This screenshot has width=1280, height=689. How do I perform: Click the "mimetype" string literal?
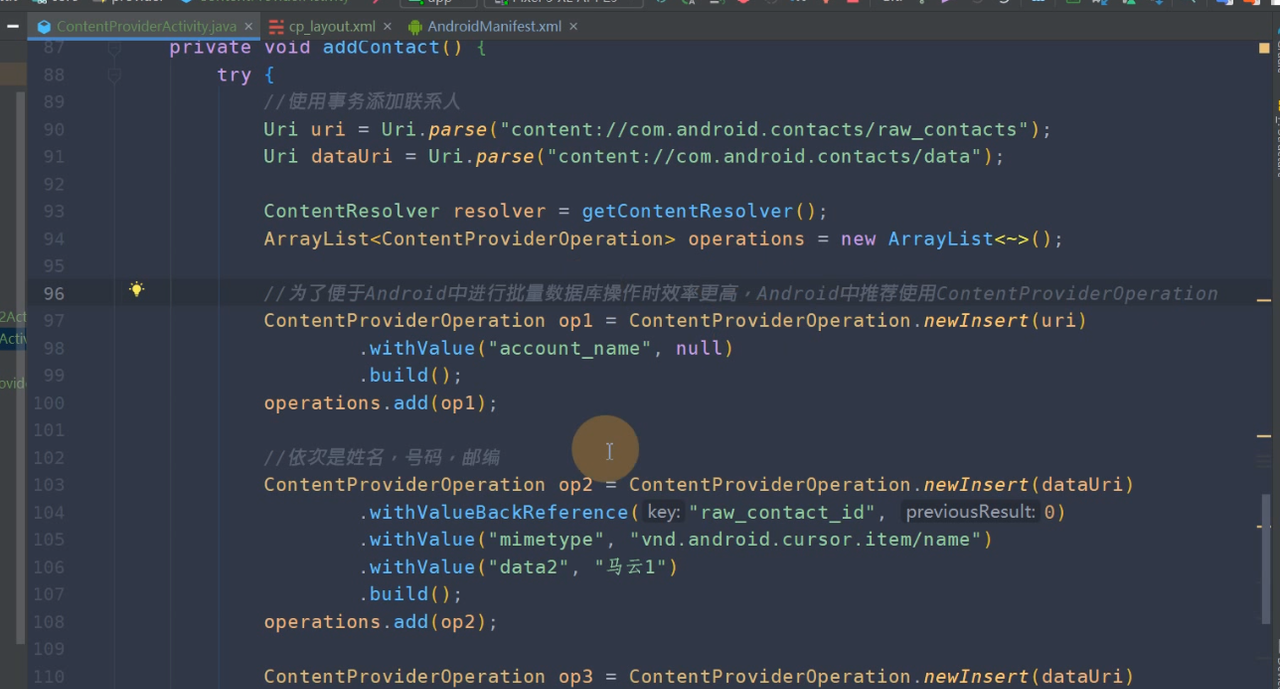[x=546, y=539]
